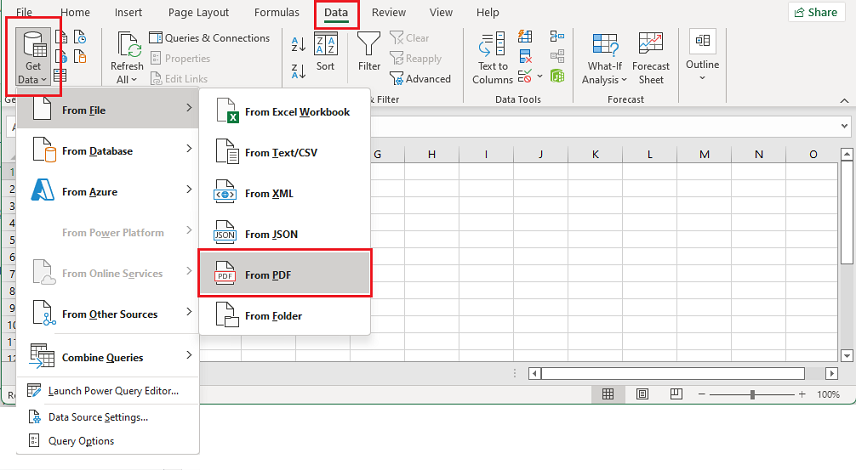Click the Recent Sources icon with clock
856x470 pixels.
80,37
